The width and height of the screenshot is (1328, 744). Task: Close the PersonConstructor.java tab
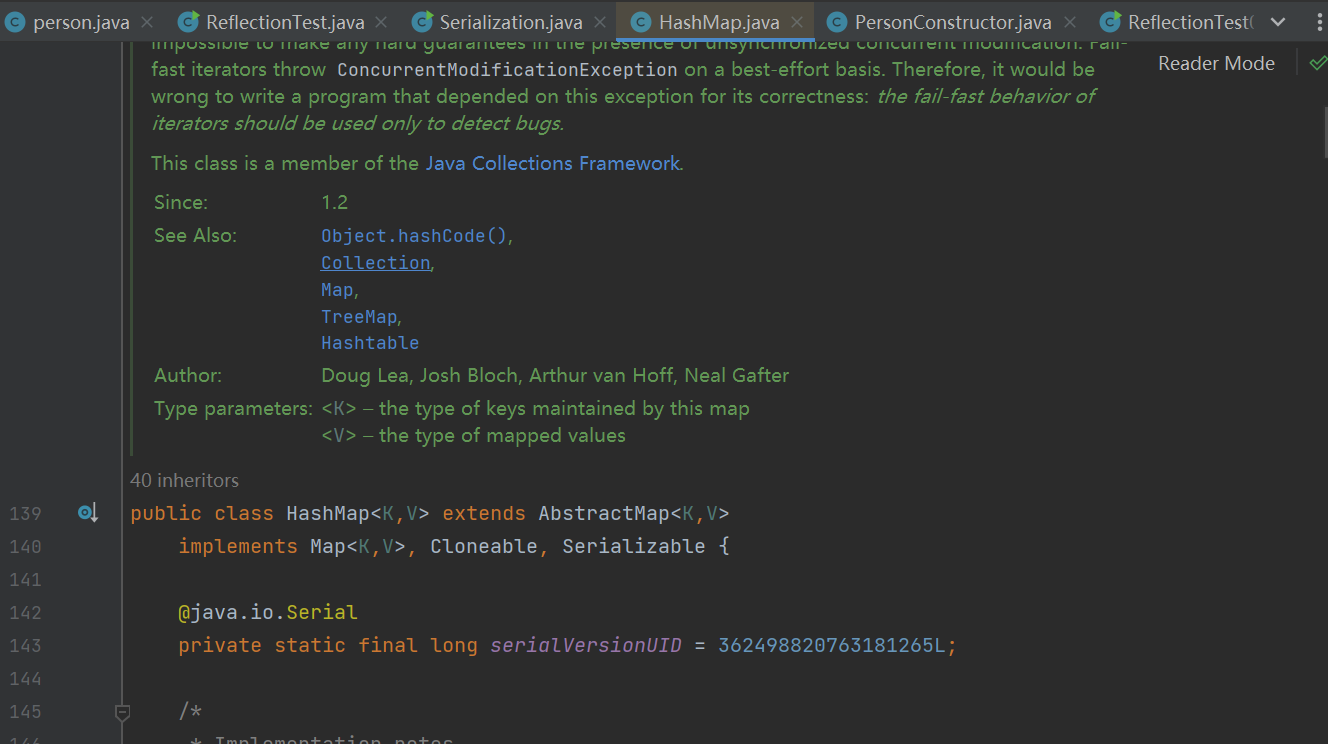pyautogui.click(x=1070, y=22)
